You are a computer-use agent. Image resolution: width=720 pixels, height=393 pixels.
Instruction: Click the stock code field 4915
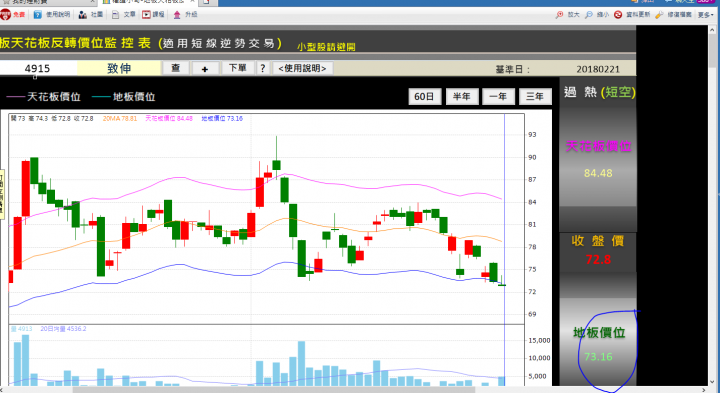click(38, 68)
